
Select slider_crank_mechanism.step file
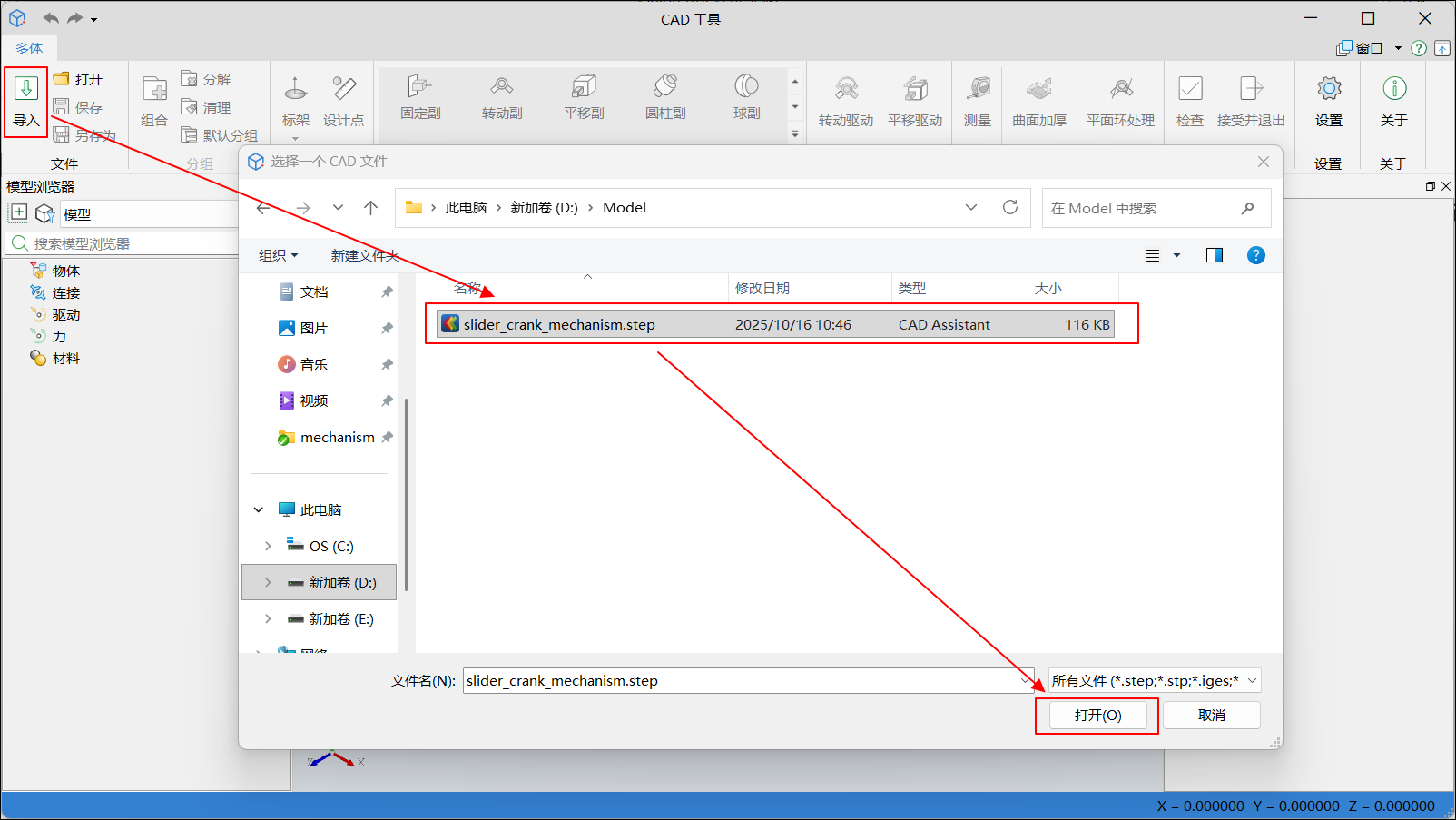[559, 324]
